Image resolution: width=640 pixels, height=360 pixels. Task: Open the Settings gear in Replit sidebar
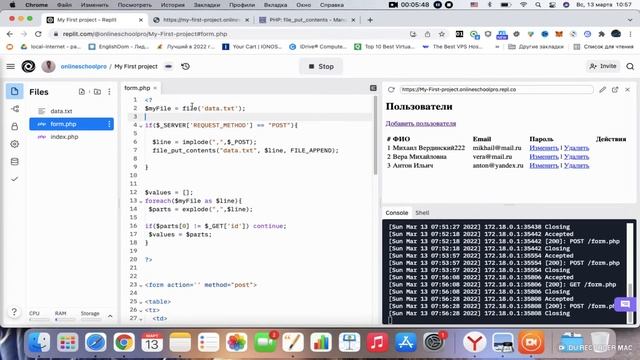(15, 144)
